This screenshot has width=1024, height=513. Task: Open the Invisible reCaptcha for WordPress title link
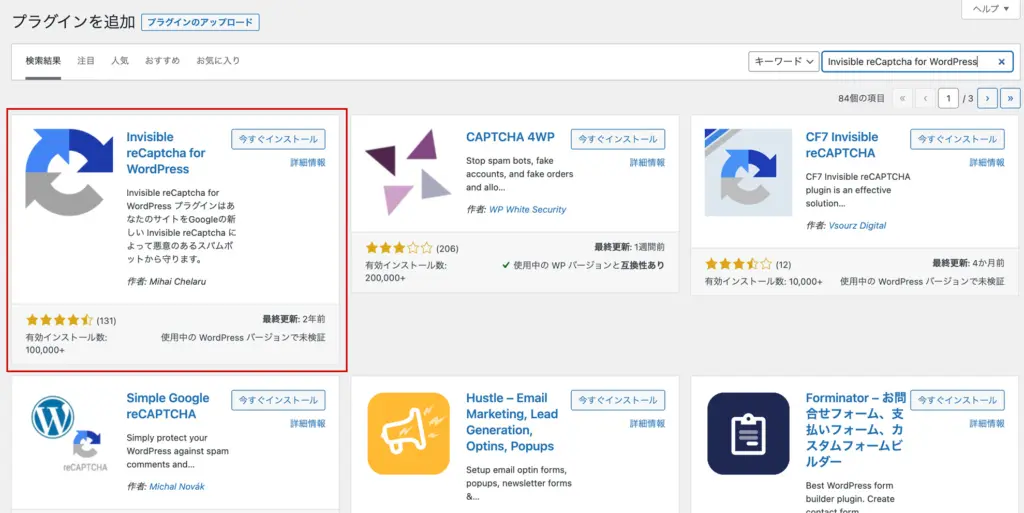[x=166, y=153]
